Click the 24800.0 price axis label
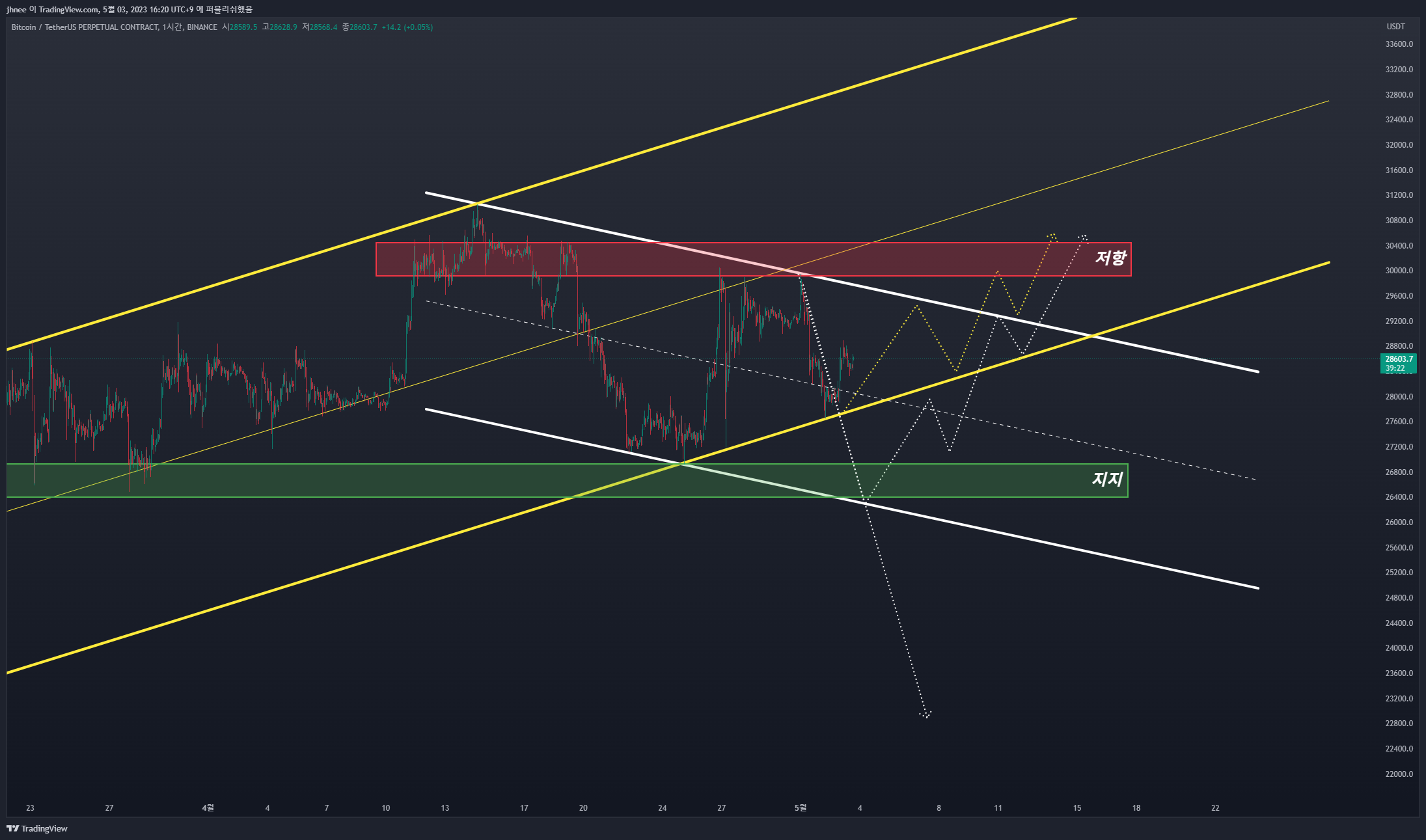The height and width of the screenshot is (840, 1426). 1399,597
